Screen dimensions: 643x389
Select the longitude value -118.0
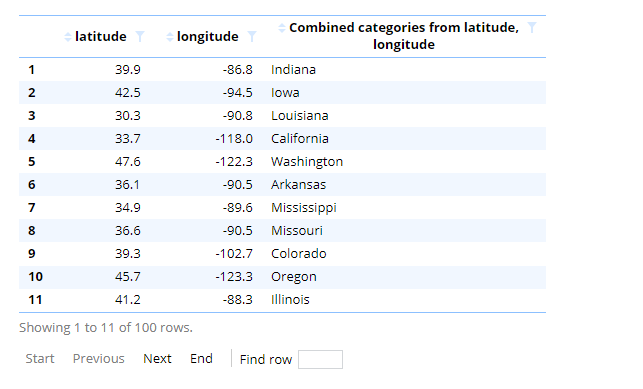(234, 139)
